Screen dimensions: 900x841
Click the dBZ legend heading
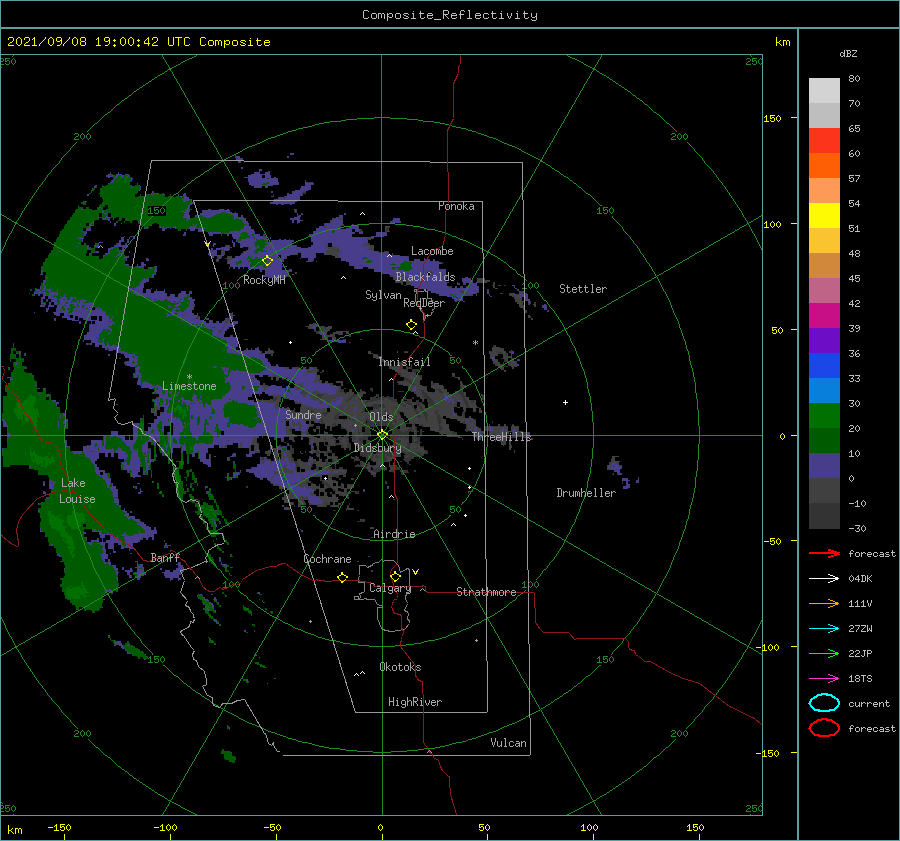tap(848, 53)
